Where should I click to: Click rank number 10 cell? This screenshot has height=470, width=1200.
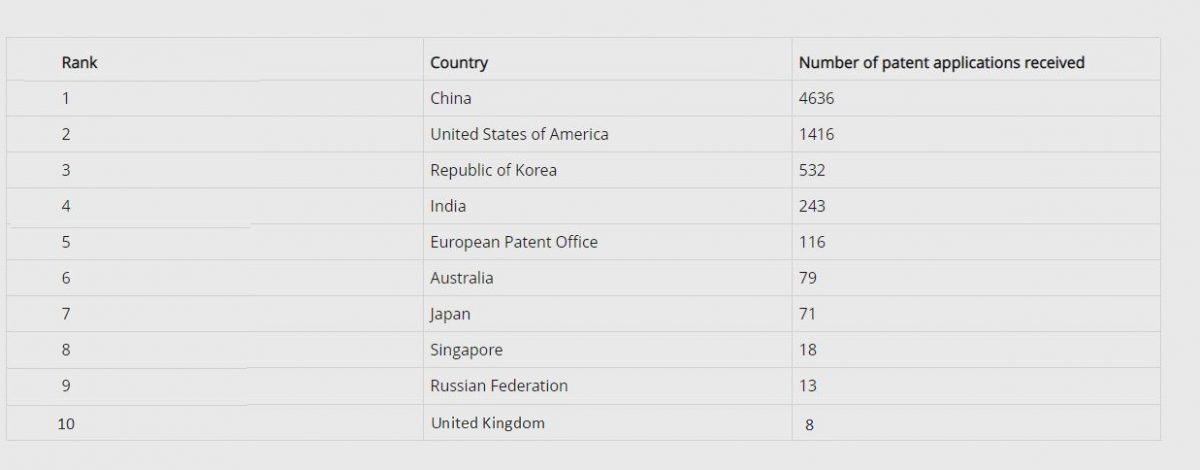66,423
